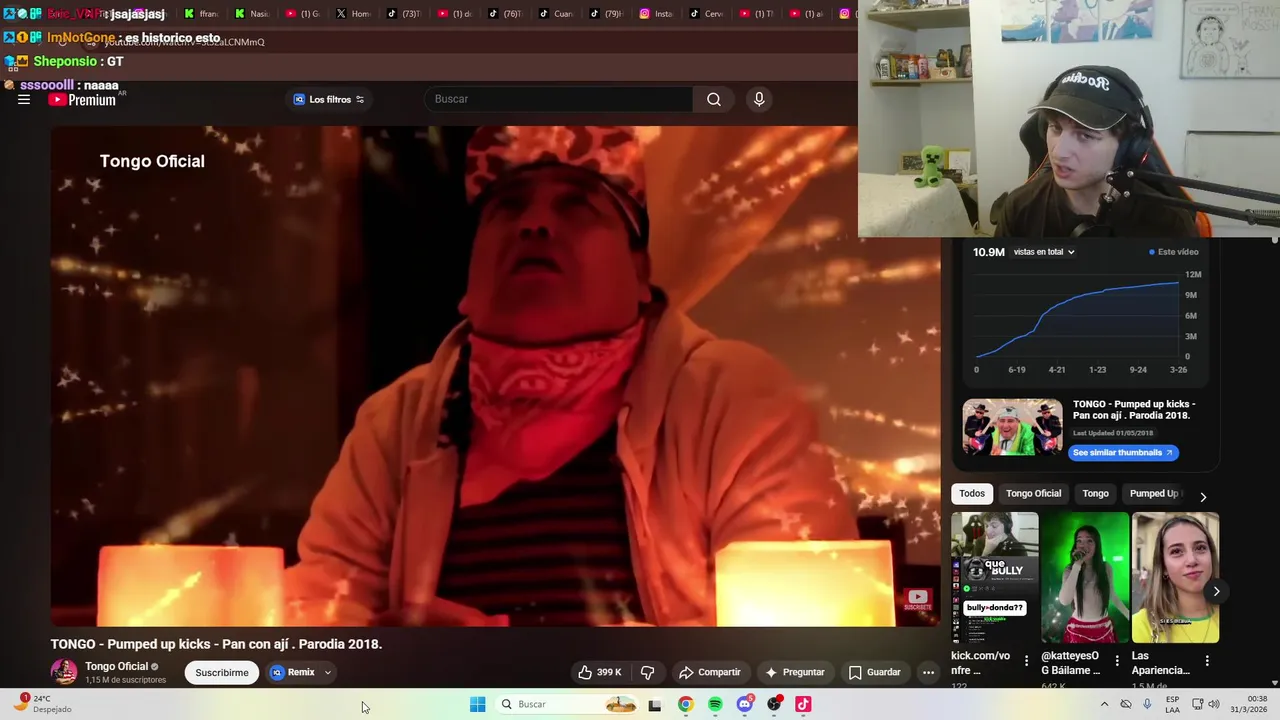The width and height of the screenshot is (1280, 720).
Task: Click the system tray microphone icon
Action: pyautogui.click(x=1147, y=704)
